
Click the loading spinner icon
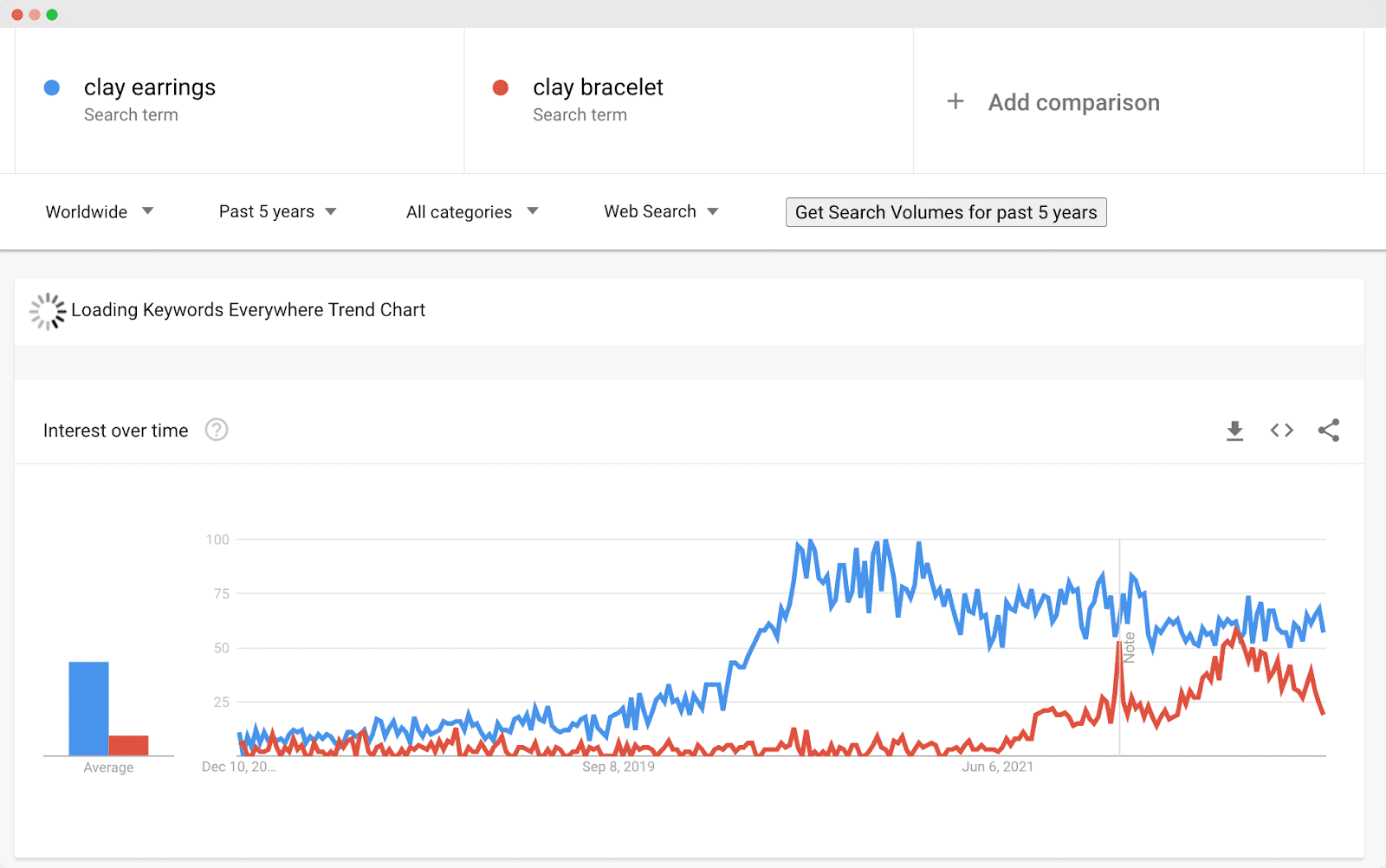tap(47, 310)
